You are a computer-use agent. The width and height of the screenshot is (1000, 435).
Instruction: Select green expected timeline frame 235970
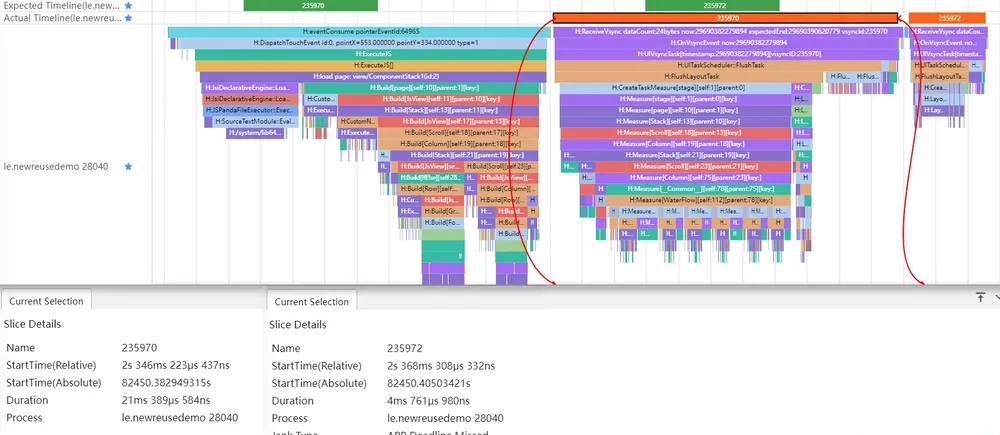(311, 5)
